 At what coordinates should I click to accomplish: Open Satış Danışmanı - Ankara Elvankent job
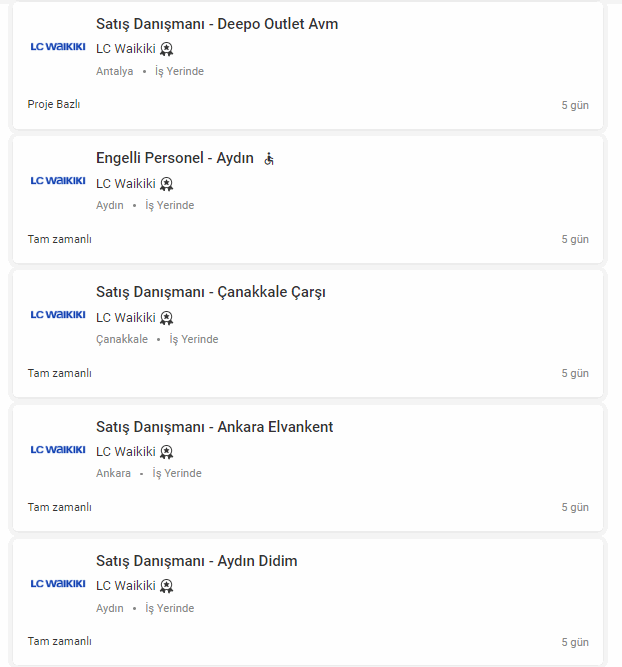pos(215,427)
